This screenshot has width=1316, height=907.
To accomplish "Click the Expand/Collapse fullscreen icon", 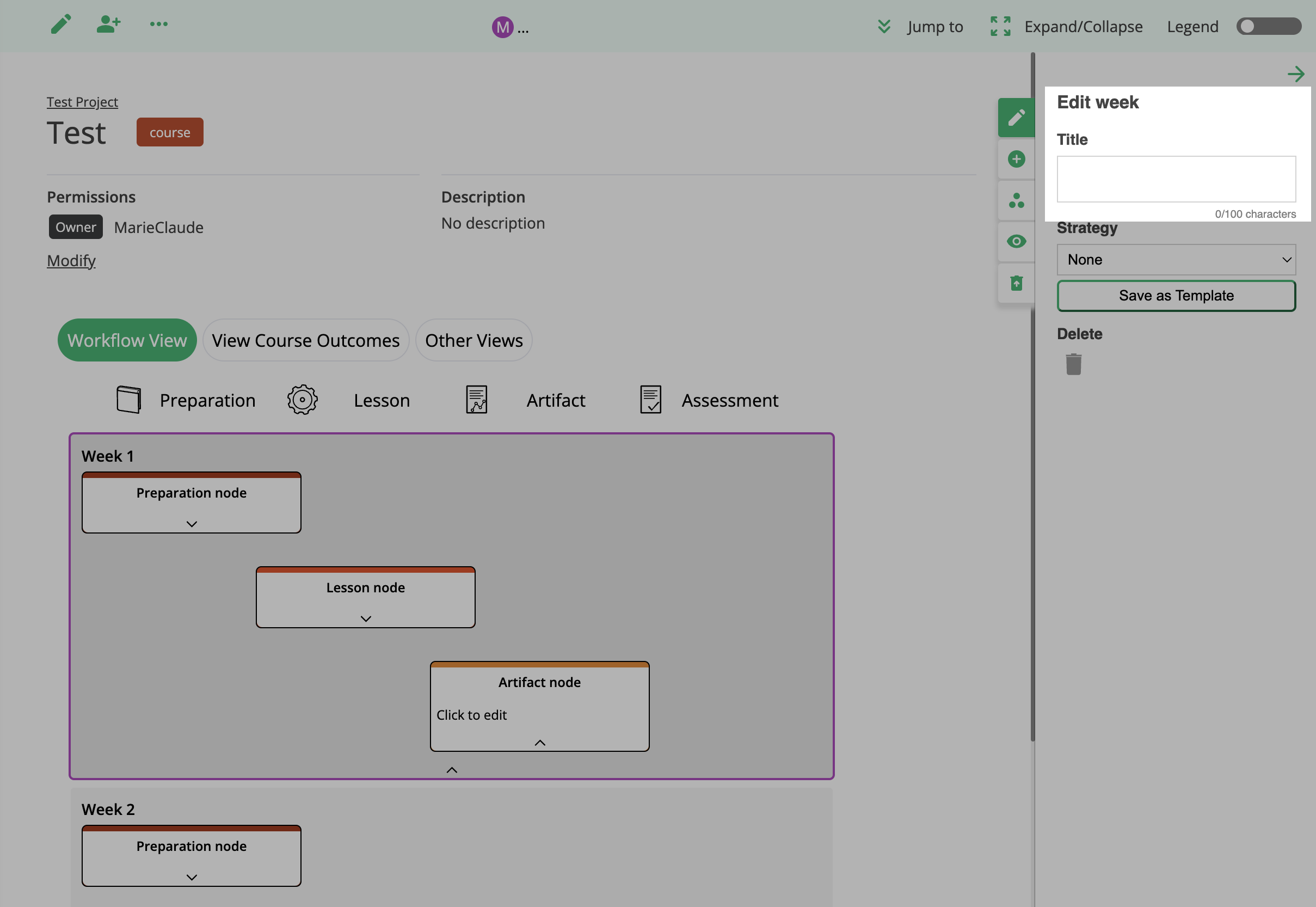I will (x=1000, y=27).
